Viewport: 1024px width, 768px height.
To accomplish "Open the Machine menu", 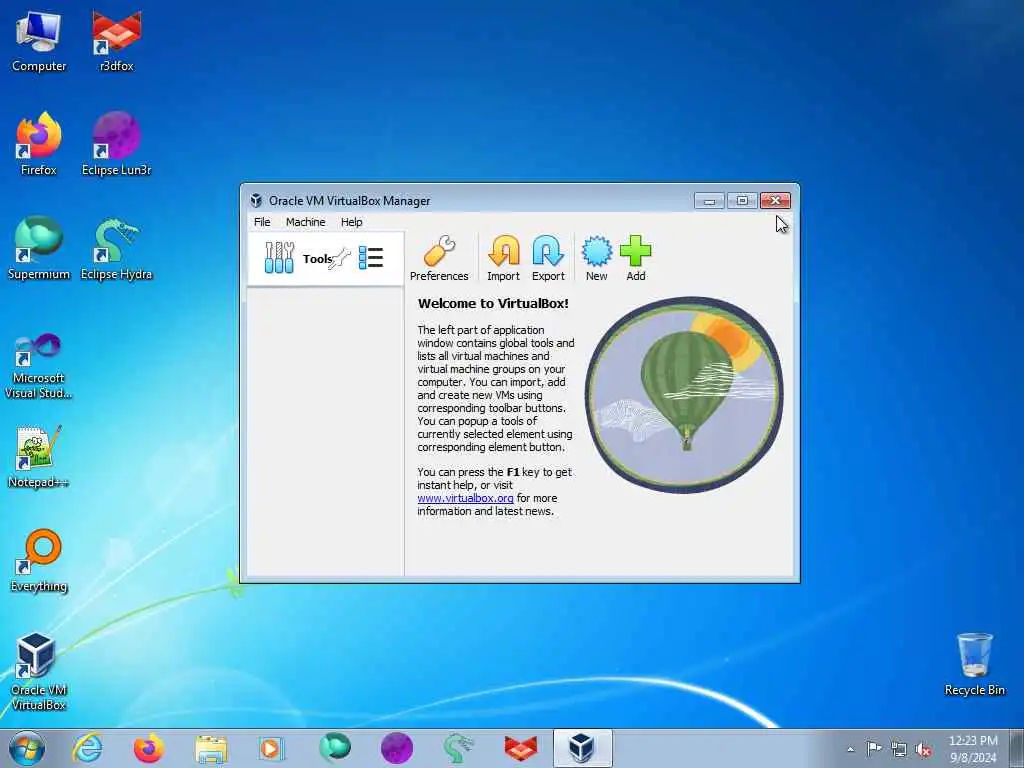I will (305, 222).
